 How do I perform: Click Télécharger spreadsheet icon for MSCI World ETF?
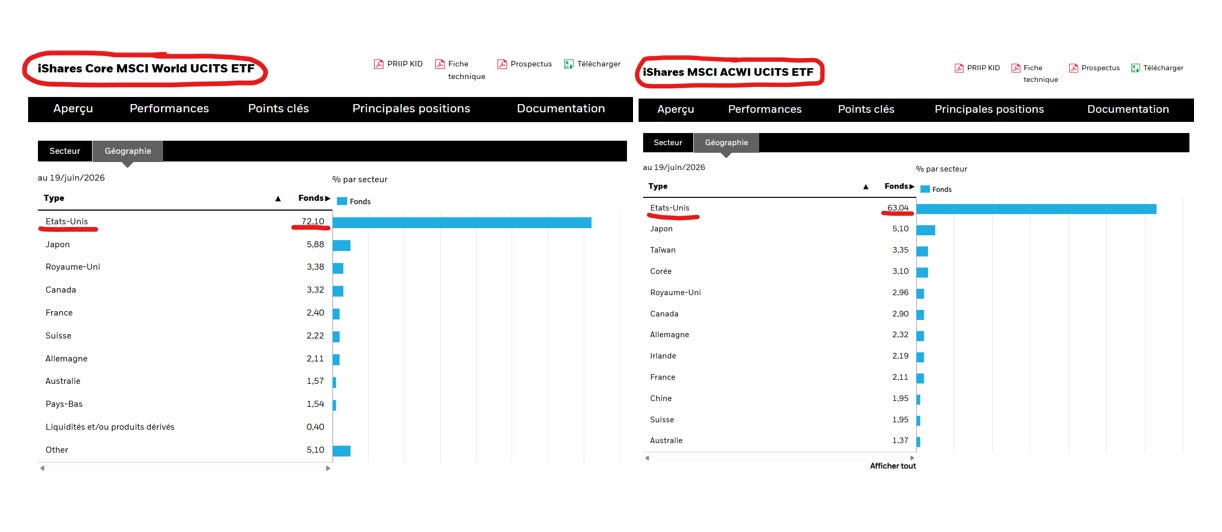pyautogui.click(x=569, y=64)
